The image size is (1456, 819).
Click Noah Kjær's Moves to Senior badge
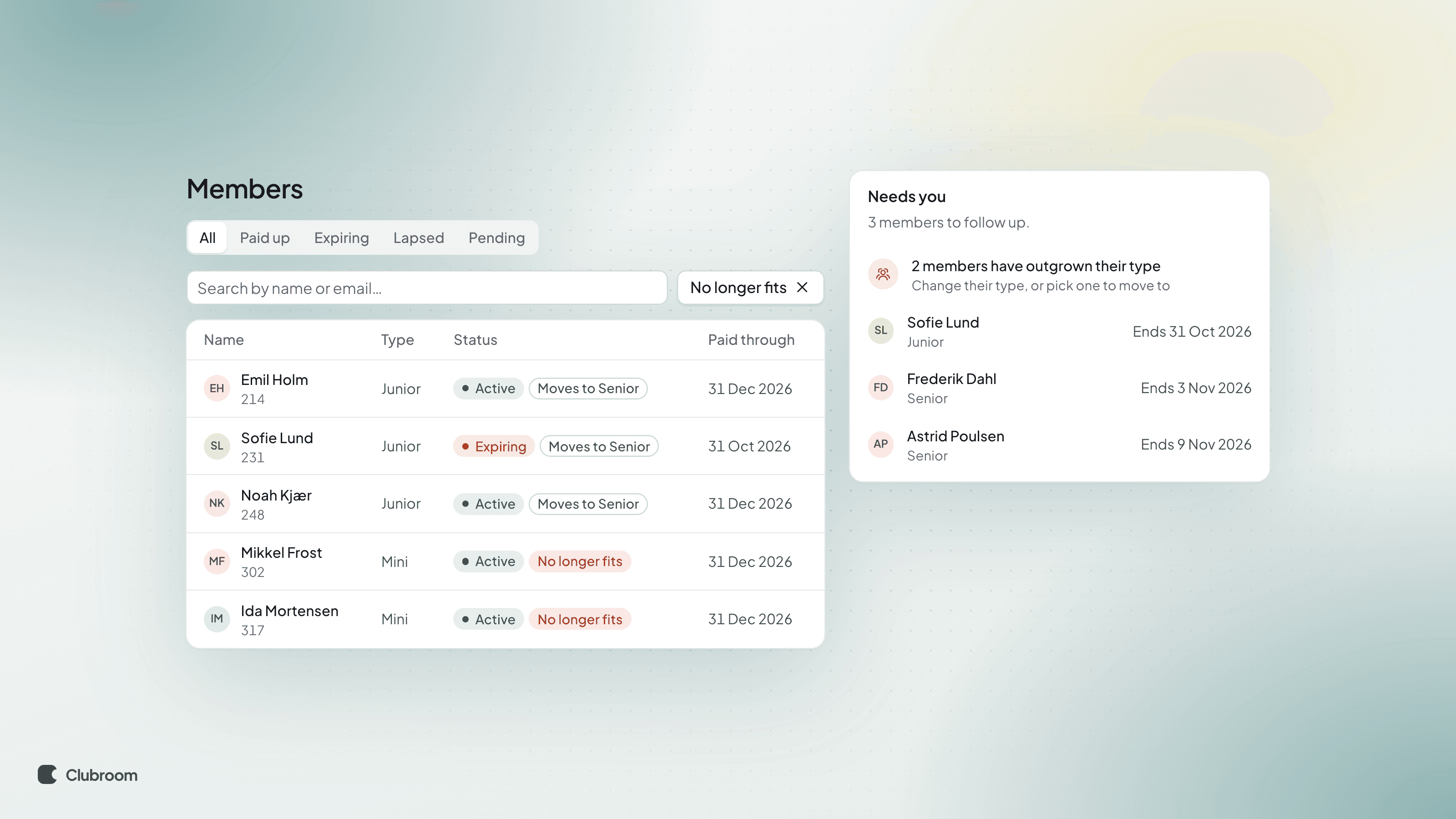[588, 504]
